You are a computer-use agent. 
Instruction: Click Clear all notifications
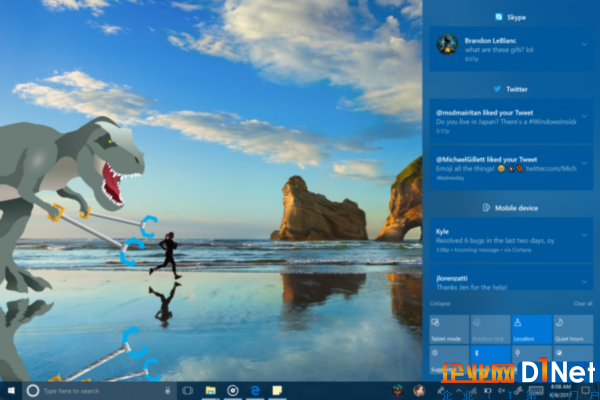[x=583, y=304]
